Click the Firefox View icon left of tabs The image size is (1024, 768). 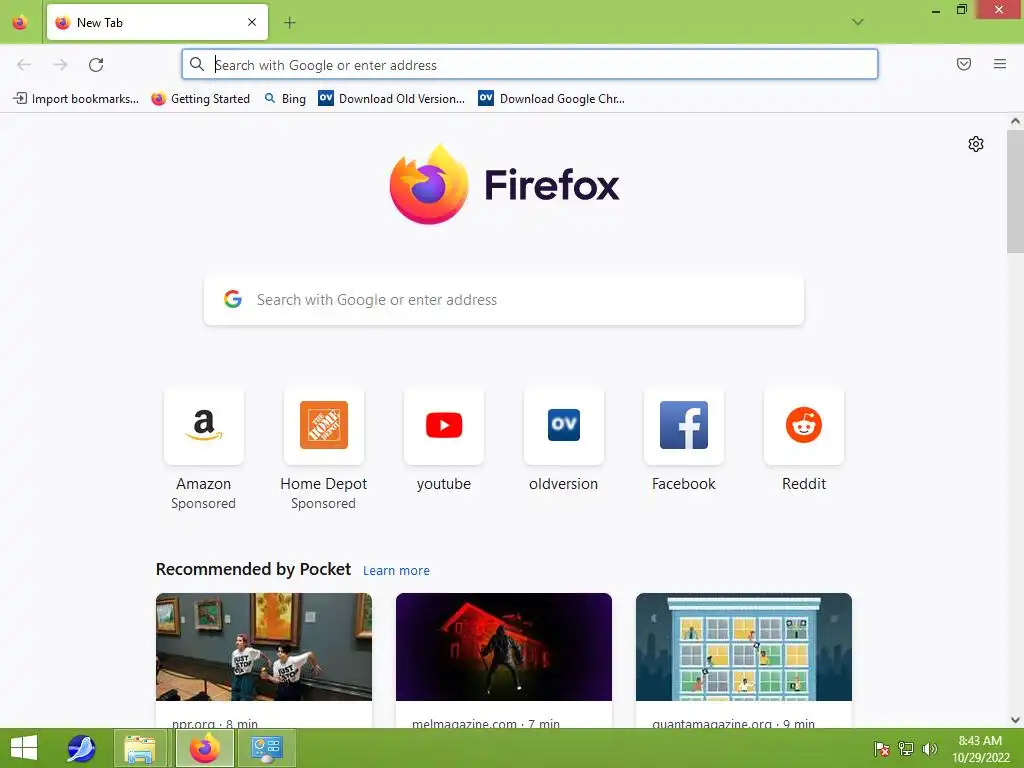[20, 22]
